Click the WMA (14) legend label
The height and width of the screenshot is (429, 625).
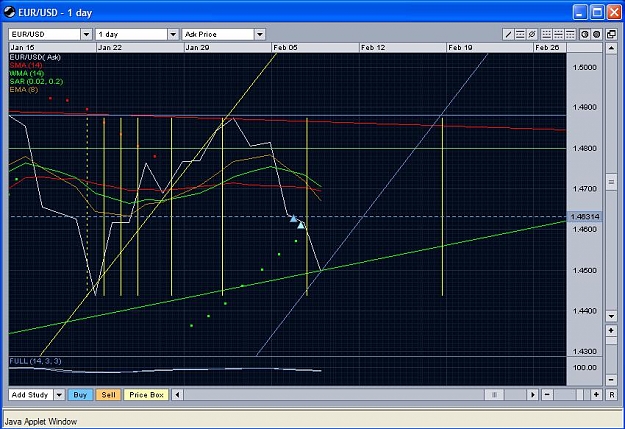point(27,73)
